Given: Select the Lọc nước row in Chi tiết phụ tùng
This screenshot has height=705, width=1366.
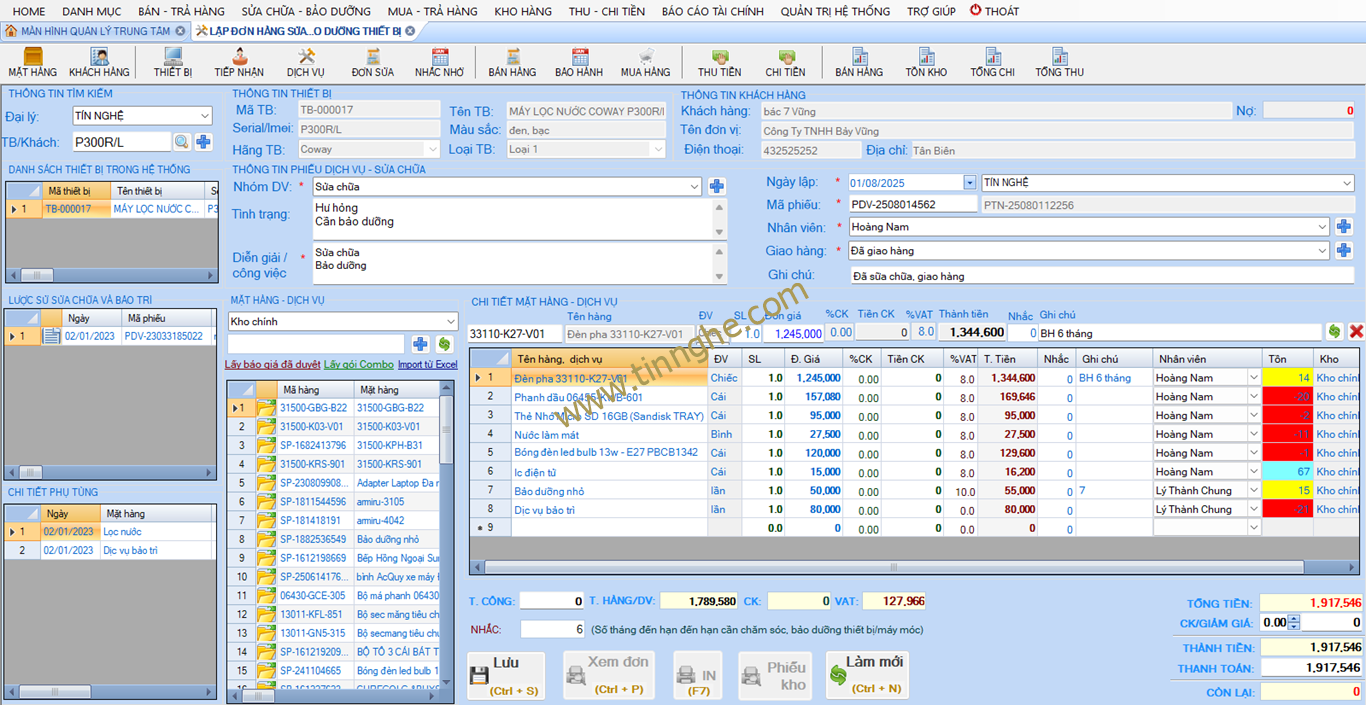Looking at the screenshot, I should pyautogui.click(x=110, y=532).
